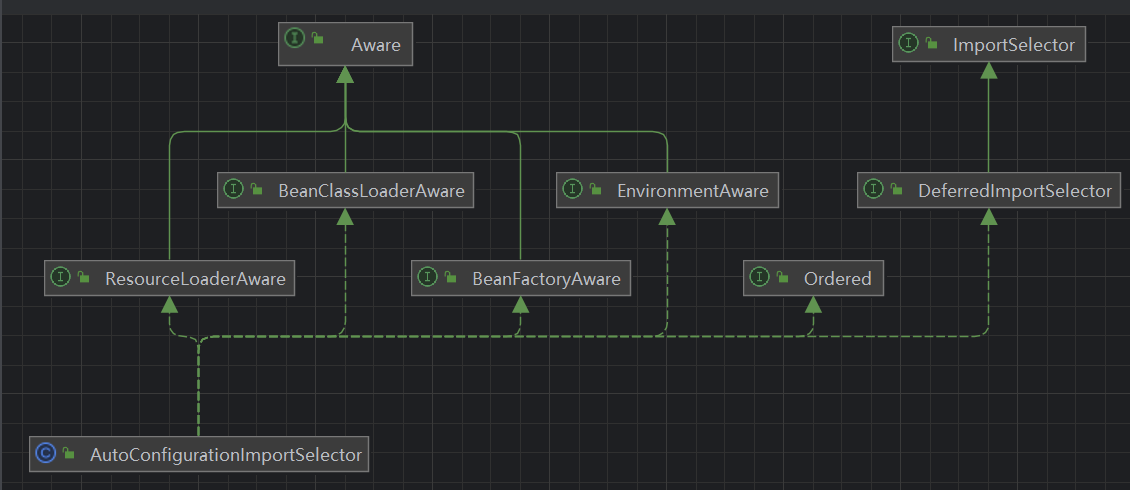Viewport: 1130px width, 490px height.
Task: Click the class icon on AutoConfigurationImportSelector
Action: click(x=45, y=454)
